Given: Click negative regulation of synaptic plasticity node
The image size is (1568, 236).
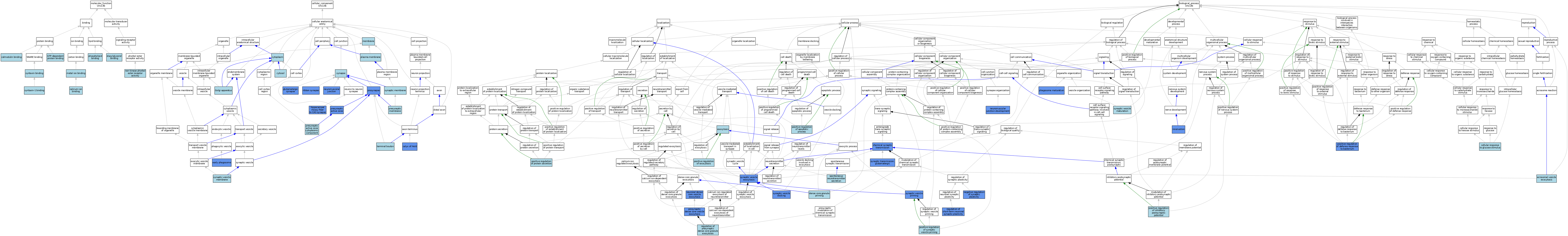Looking at the screenshot, I should [974, 195].
